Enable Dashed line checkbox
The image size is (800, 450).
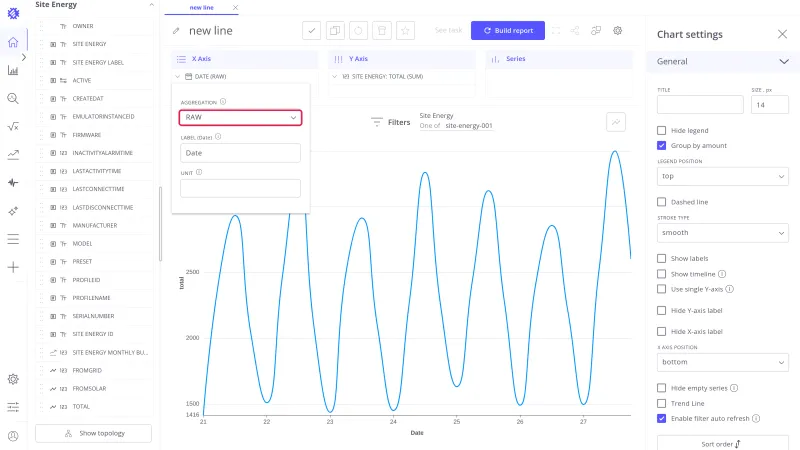(662, 202)
